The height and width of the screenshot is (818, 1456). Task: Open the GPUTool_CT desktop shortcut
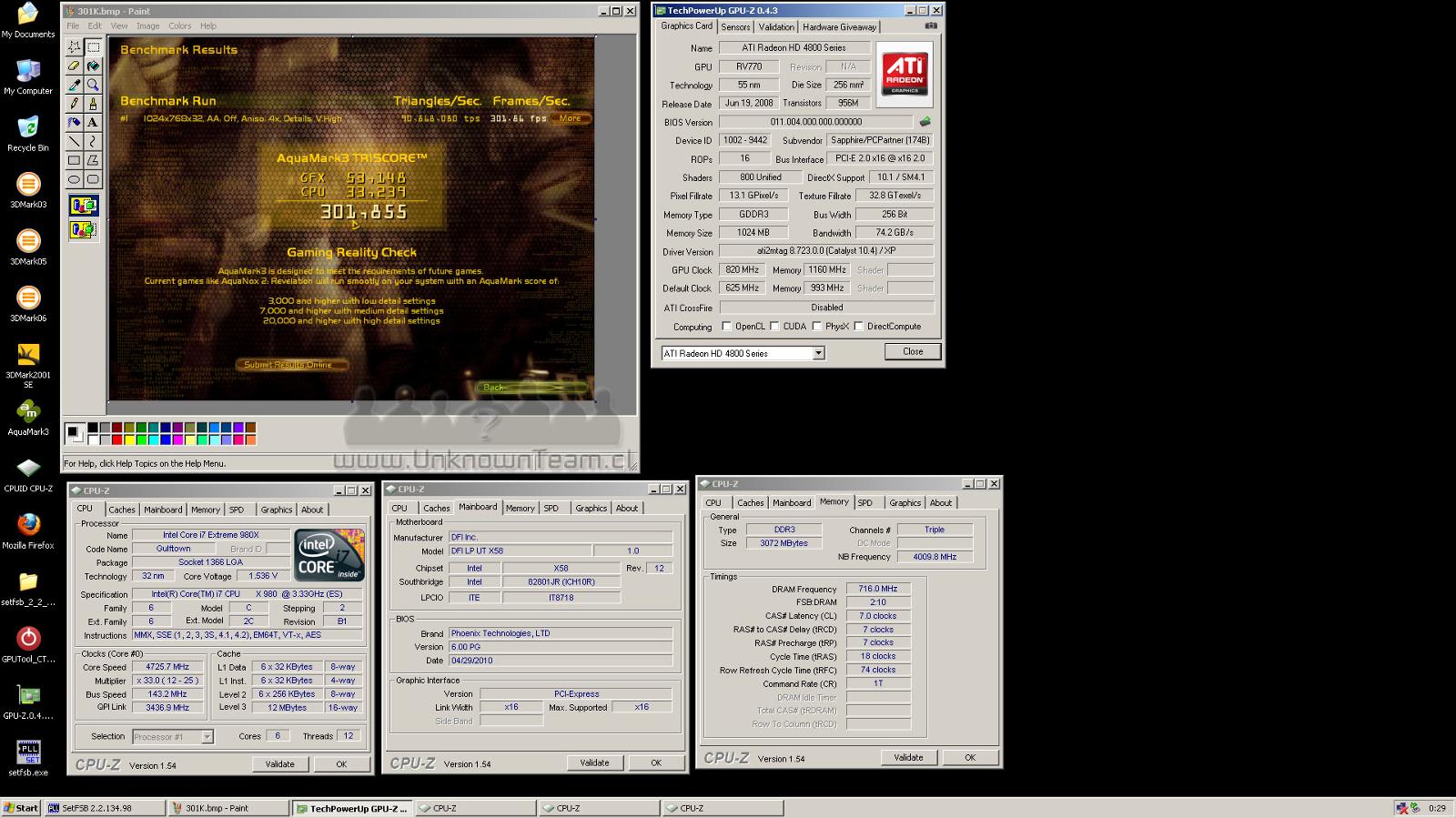click(x=28, y=644)
